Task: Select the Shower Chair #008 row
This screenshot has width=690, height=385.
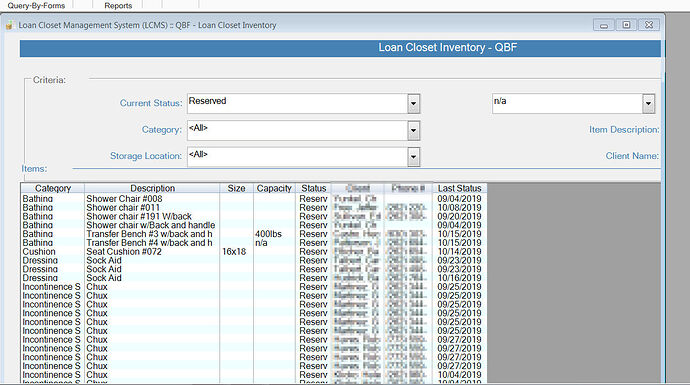Action: point(253,199)
